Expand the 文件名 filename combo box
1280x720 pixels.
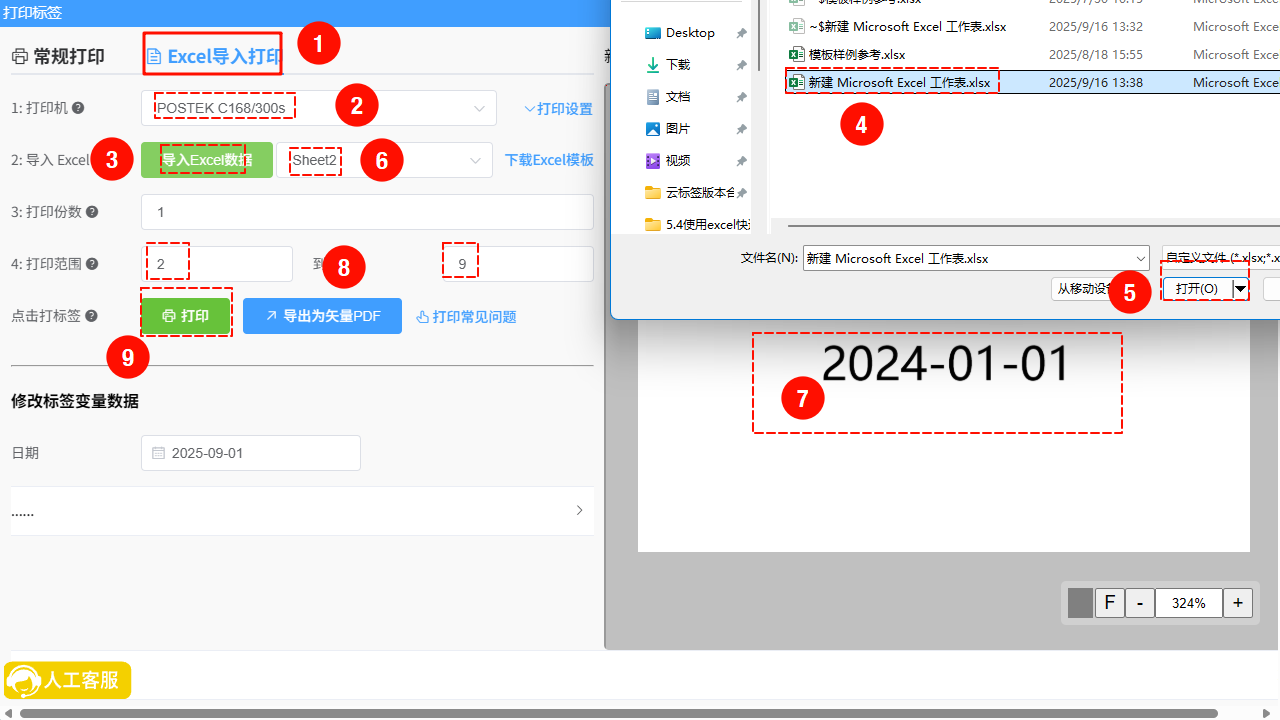(1140, 259)
